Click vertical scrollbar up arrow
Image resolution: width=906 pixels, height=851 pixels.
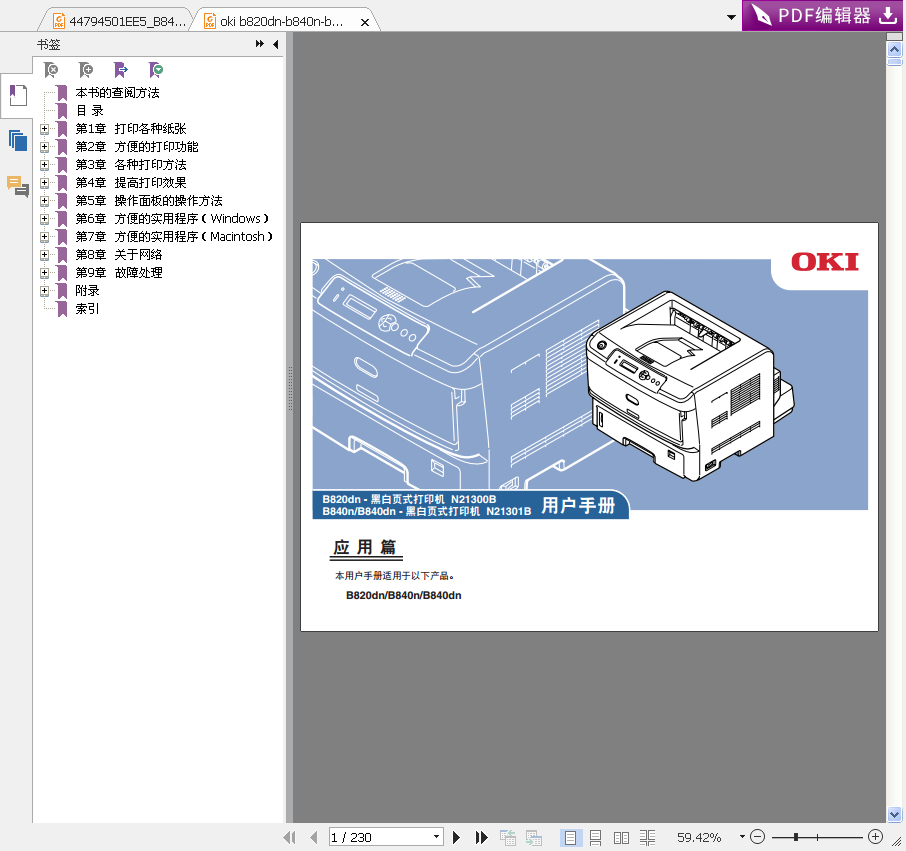coord(894,49)
